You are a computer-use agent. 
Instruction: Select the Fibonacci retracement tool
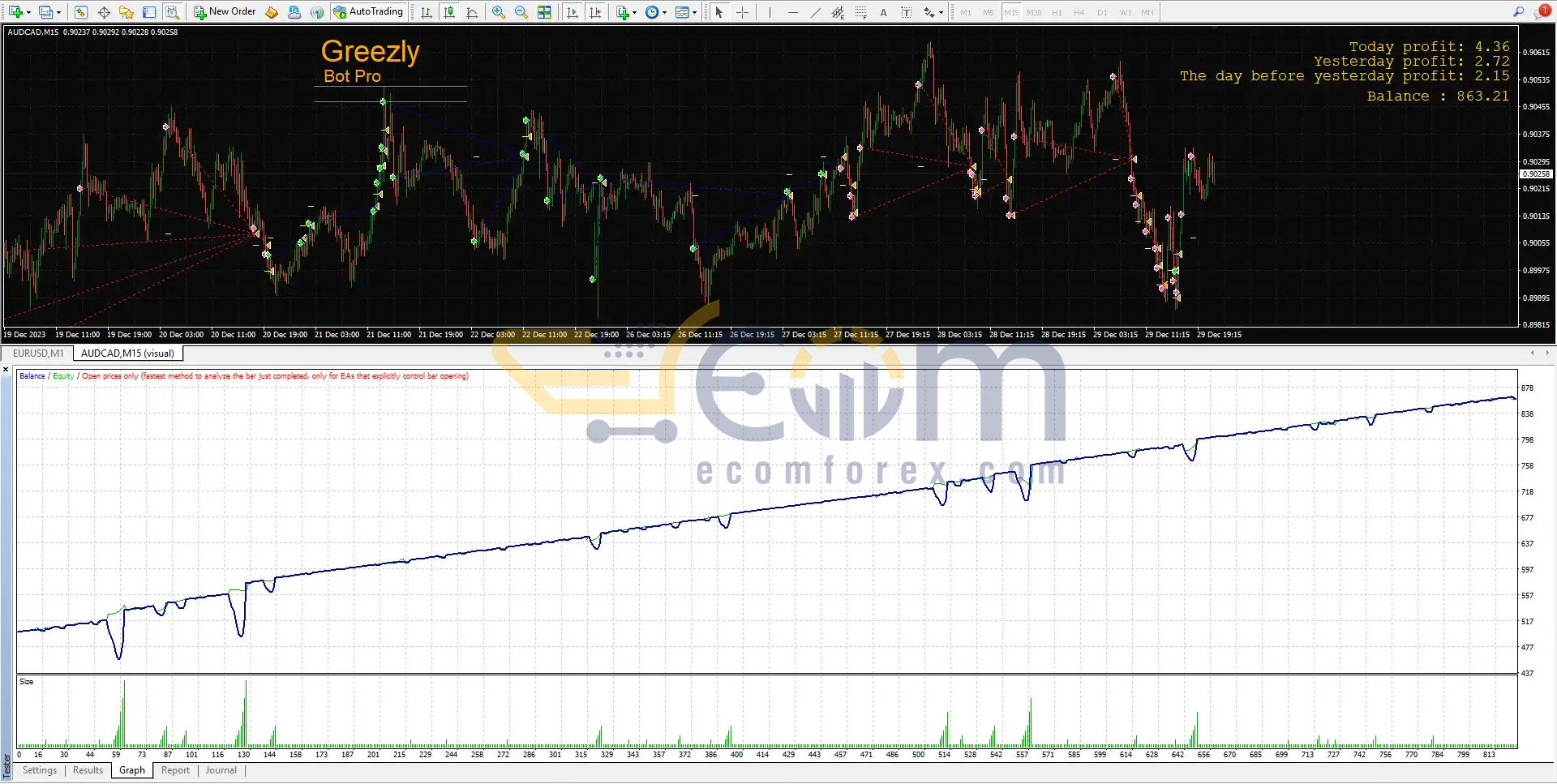click(861, 12)
